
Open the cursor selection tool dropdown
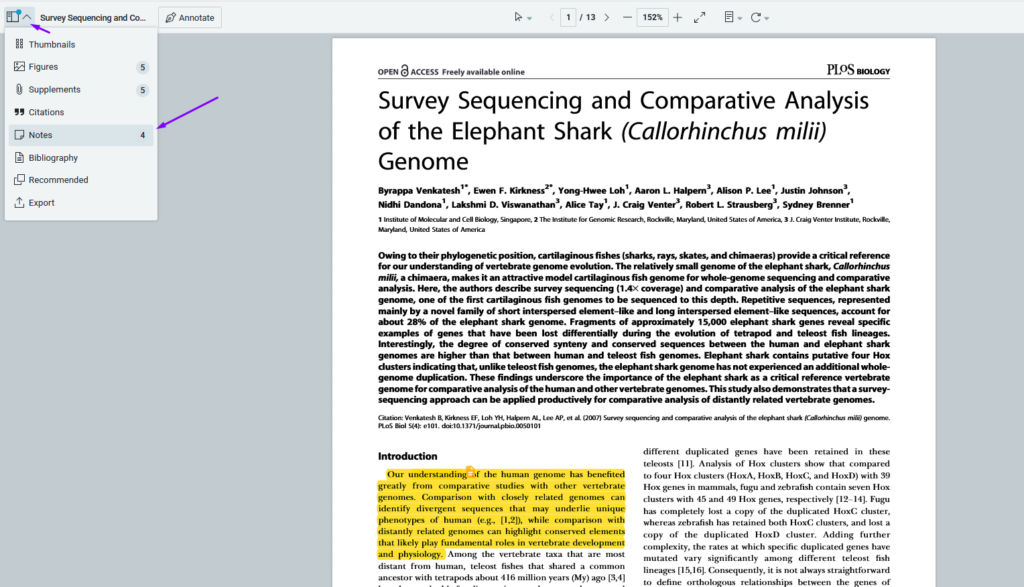[522, 17]
